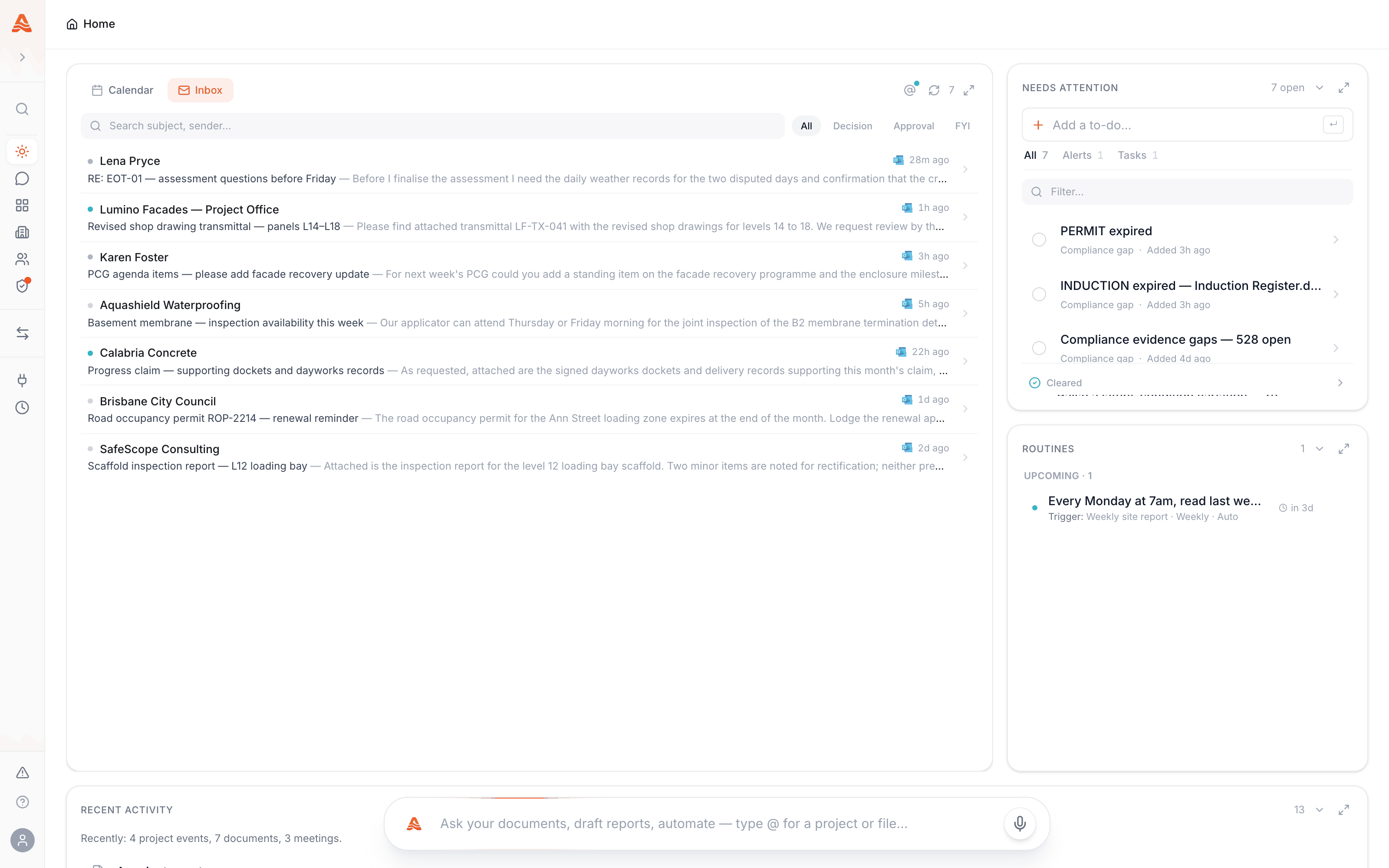Mark INDUCTION expired item as done
Screen dimensions: 1389x868
click(x=1039, y=295)
